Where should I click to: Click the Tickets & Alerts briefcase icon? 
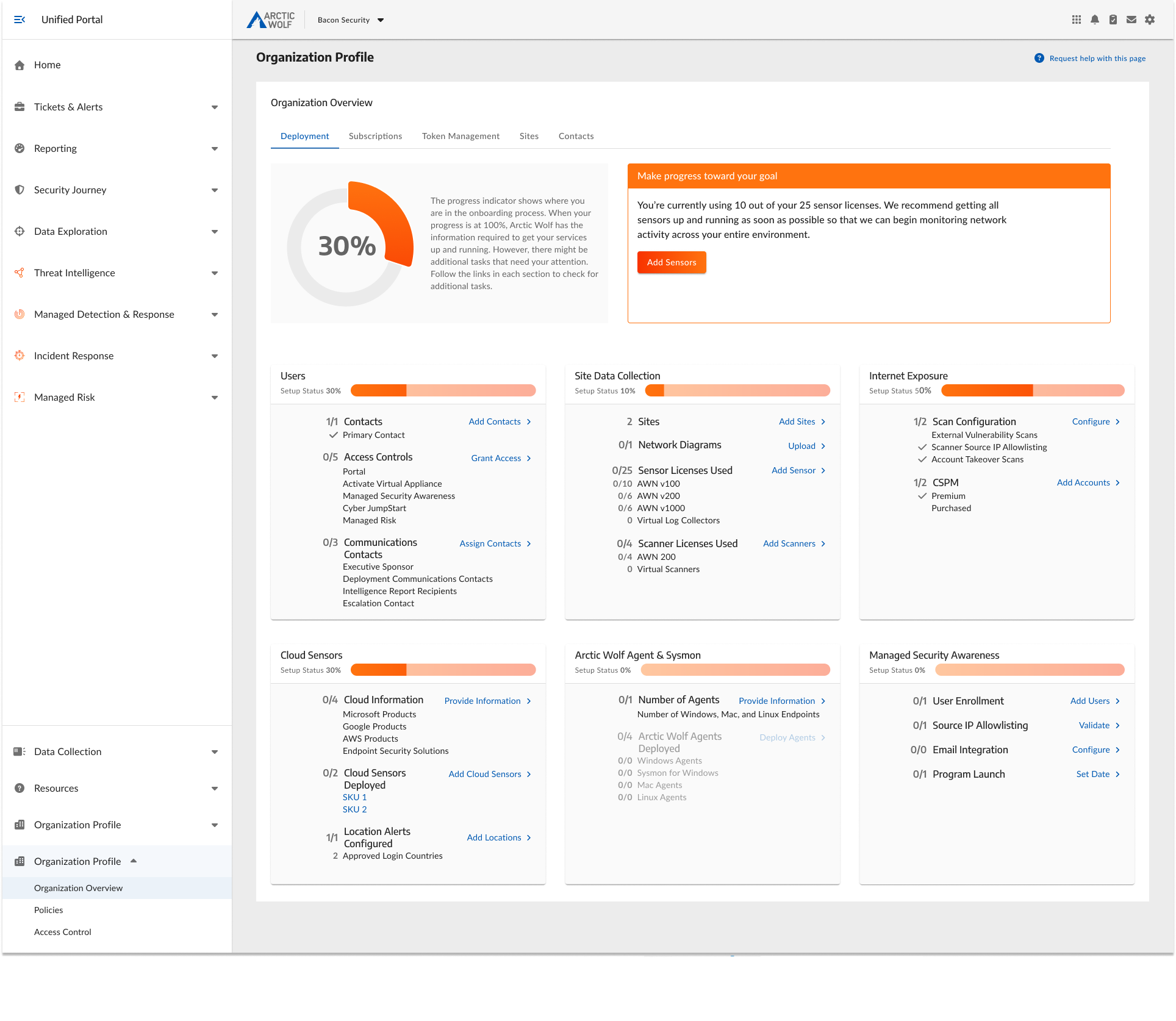[x=20, y=107]
